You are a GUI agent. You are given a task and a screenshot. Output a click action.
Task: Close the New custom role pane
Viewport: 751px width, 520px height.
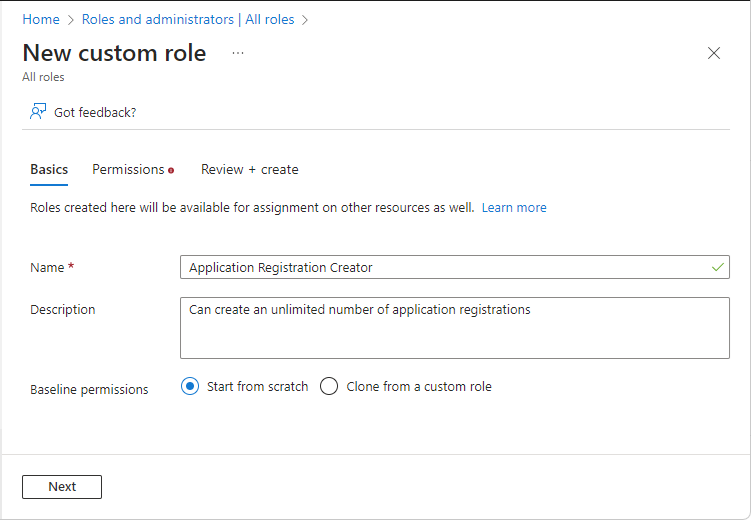pos(714,54)
